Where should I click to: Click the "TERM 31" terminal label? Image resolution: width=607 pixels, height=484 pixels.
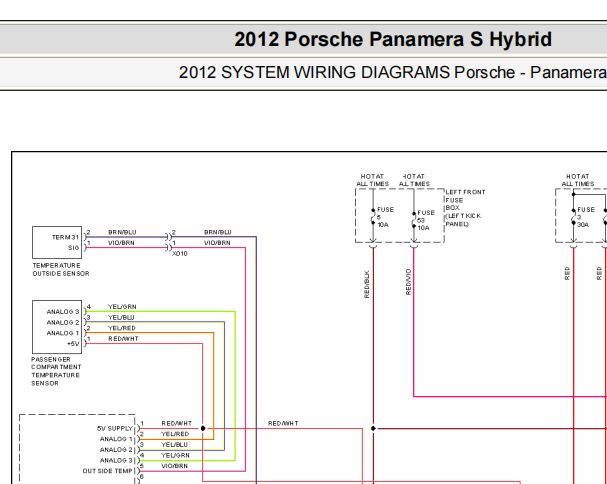(65, 237)
